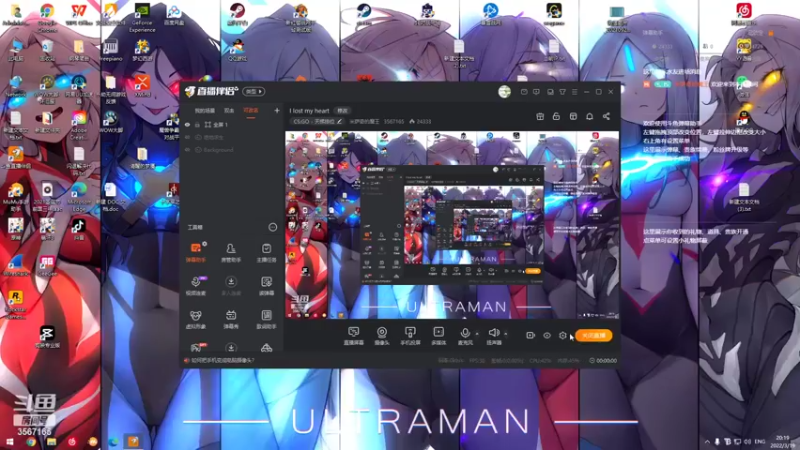This screenshot has width=800, height=450.
Task: Add a screen capture source from bottom bar
Action: click(354, 336)
